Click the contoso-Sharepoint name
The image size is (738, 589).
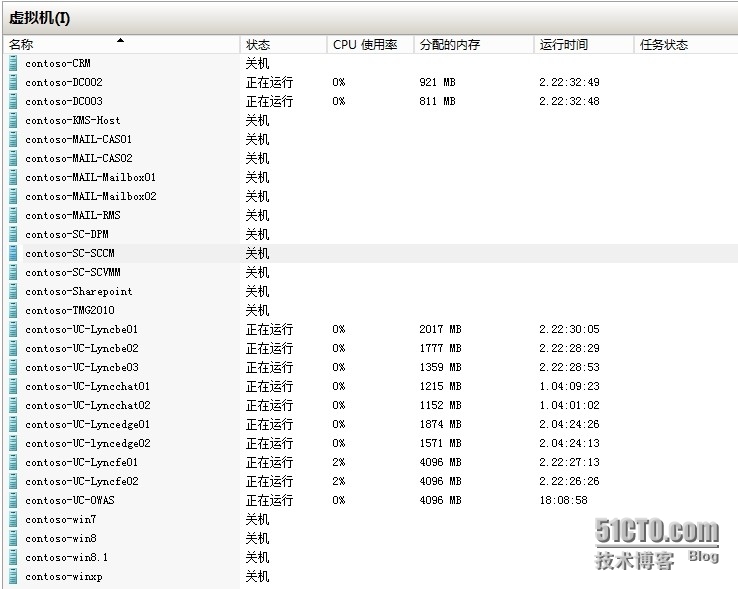coord(79,291)
